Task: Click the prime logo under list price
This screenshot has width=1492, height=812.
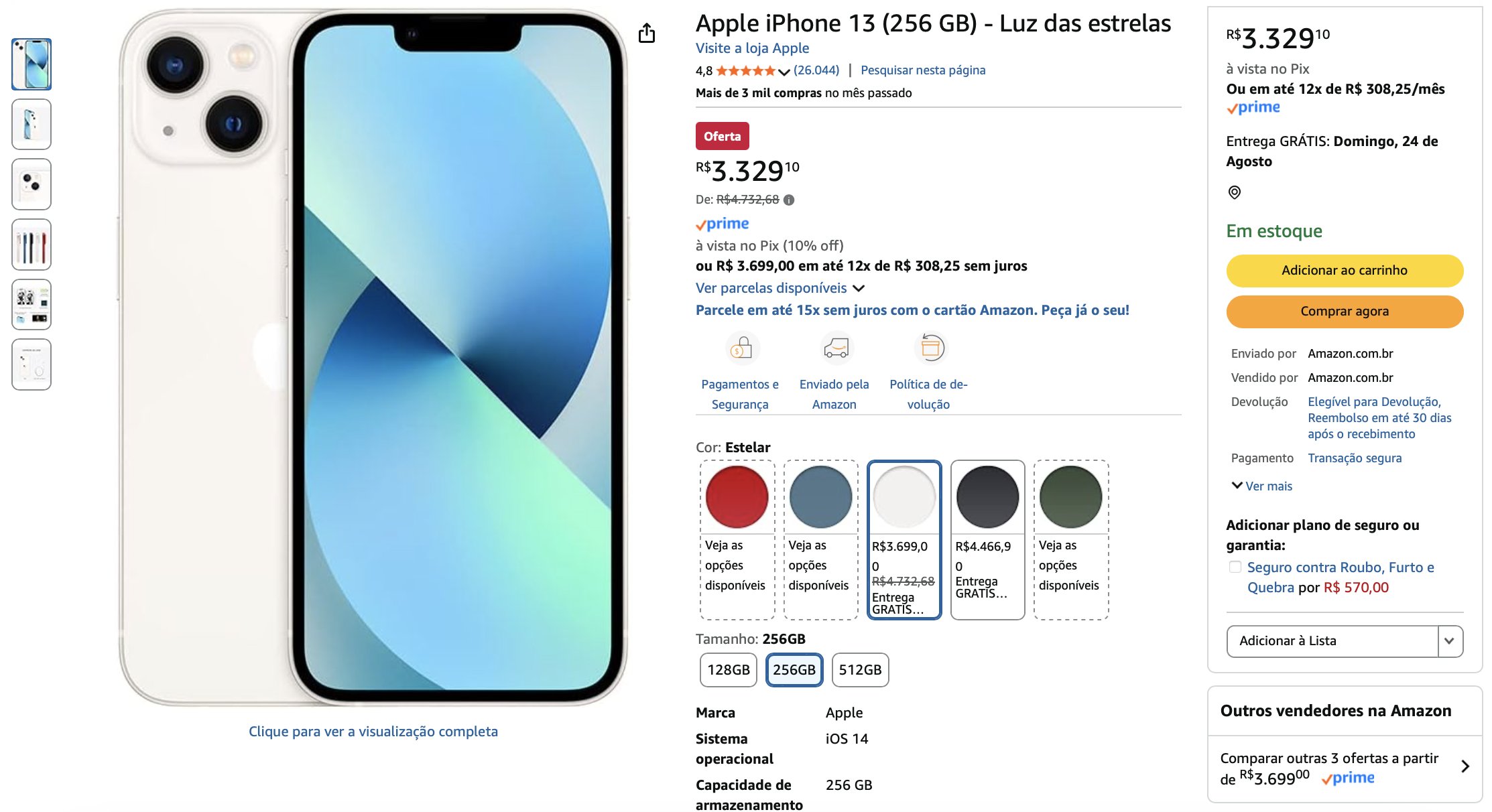Action: [723, 224]
